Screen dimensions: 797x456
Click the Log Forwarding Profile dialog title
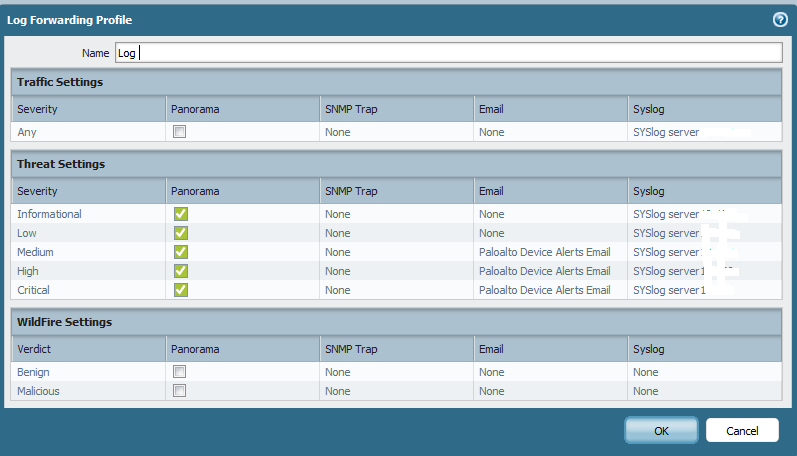click(69, 20)
